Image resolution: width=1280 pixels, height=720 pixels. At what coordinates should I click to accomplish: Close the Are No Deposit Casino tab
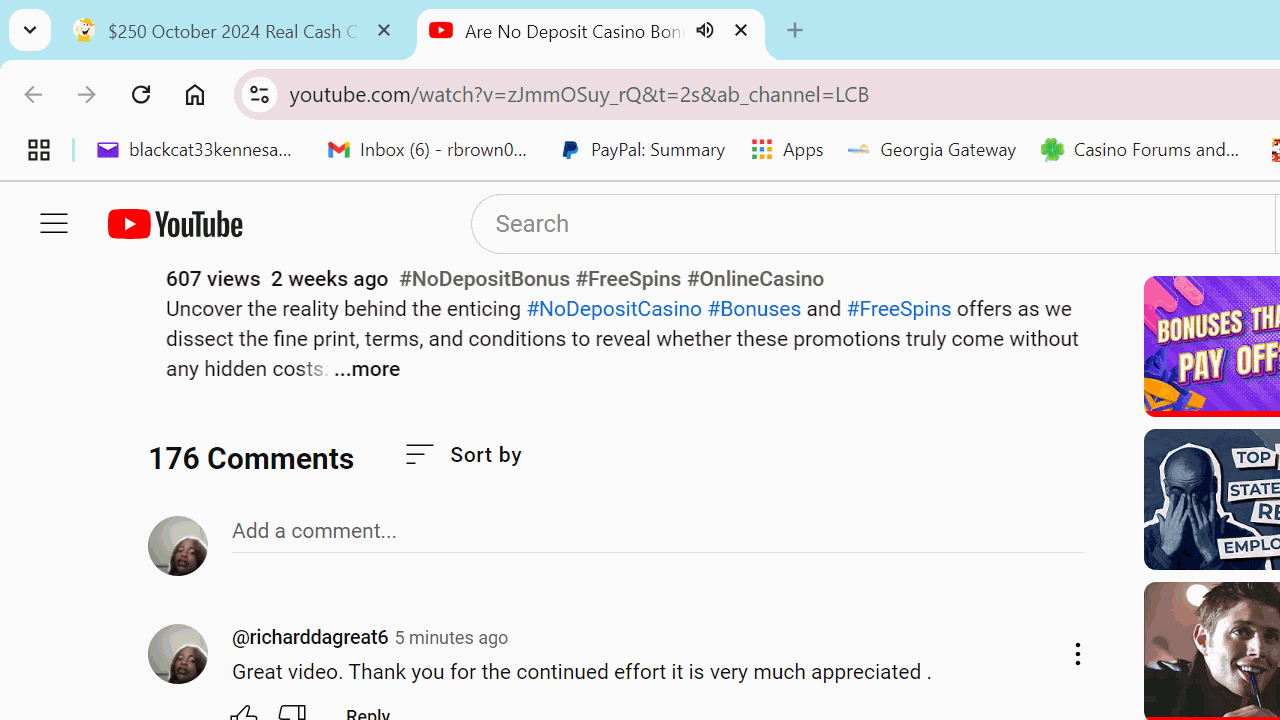[x=740, y=30]
